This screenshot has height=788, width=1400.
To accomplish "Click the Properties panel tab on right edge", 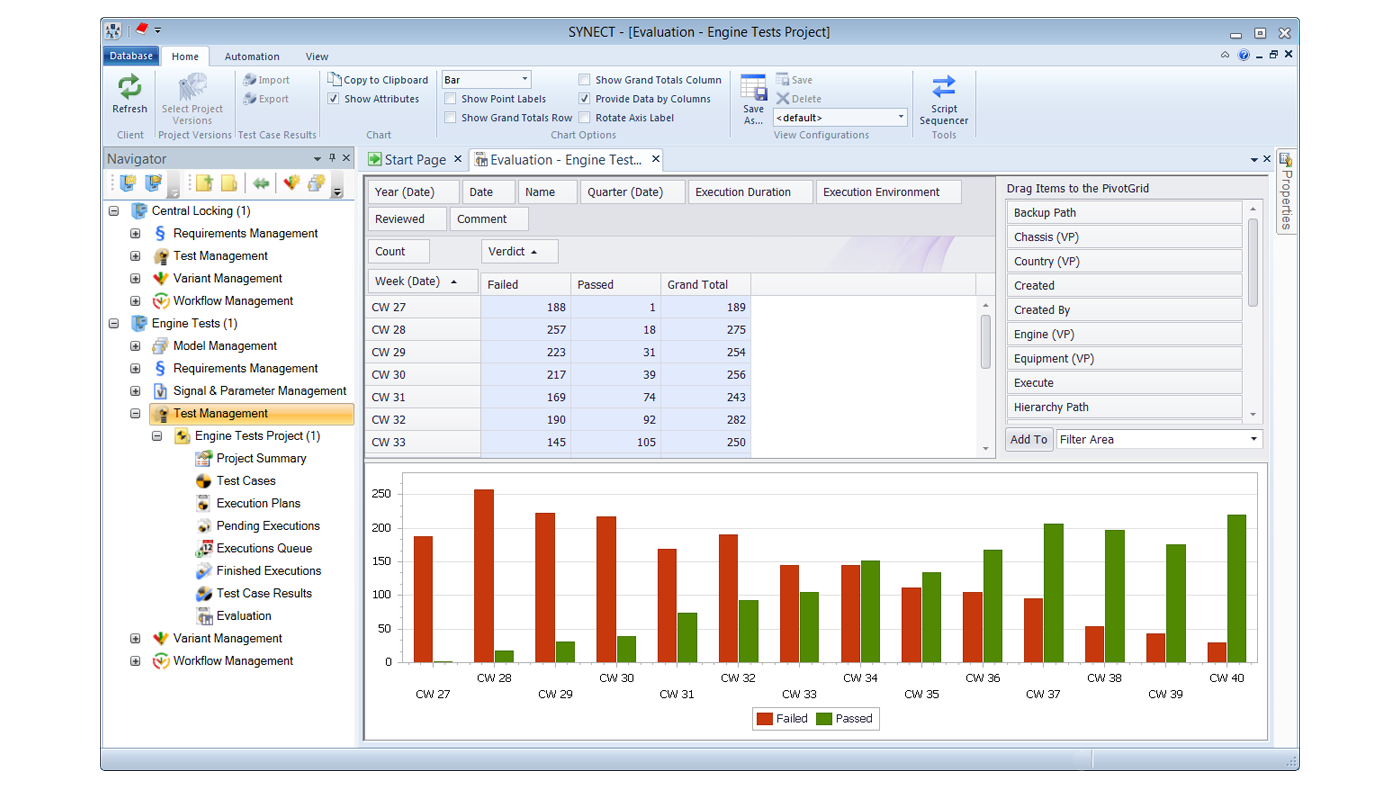I will pos(1285,192).
